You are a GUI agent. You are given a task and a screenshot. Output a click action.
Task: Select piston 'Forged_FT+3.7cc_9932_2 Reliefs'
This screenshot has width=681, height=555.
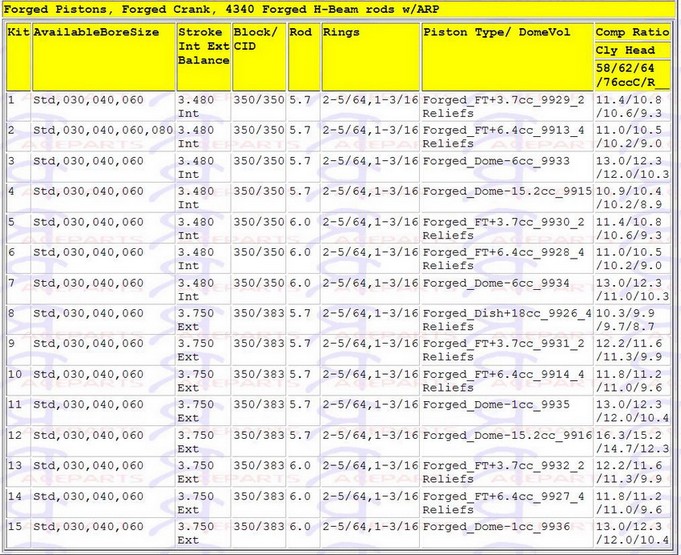507,472
